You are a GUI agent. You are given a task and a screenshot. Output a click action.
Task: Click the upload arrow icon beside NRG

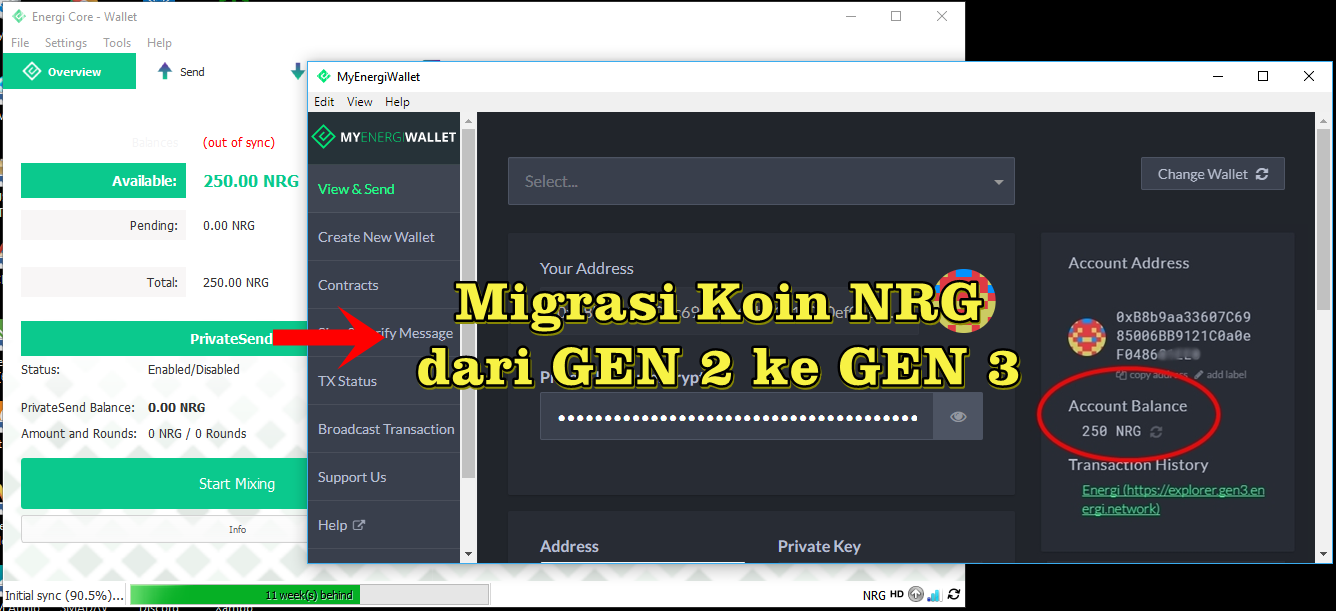pyautogui.click(x=916, y=594)
